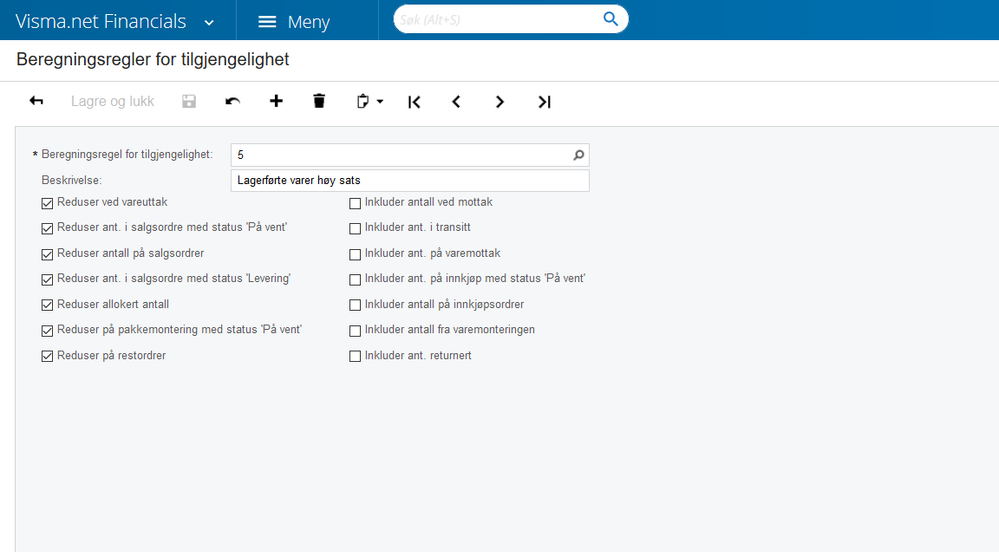Uncheck Reduser ant. i salgsordre 'Levering'
This screenshot has width=999, height=552.
pyautogui.click(x=47, y=280)
